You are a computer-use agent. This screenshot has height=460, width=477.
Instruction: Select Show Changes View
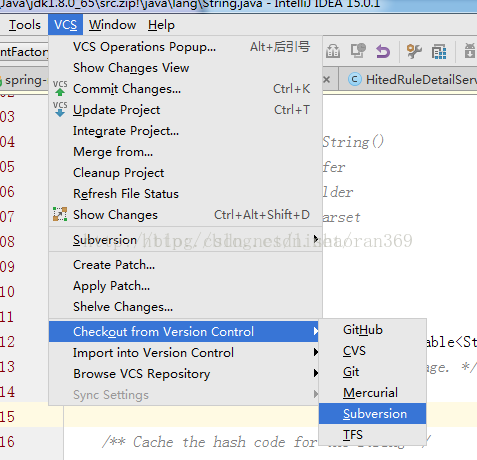point(185,68)
